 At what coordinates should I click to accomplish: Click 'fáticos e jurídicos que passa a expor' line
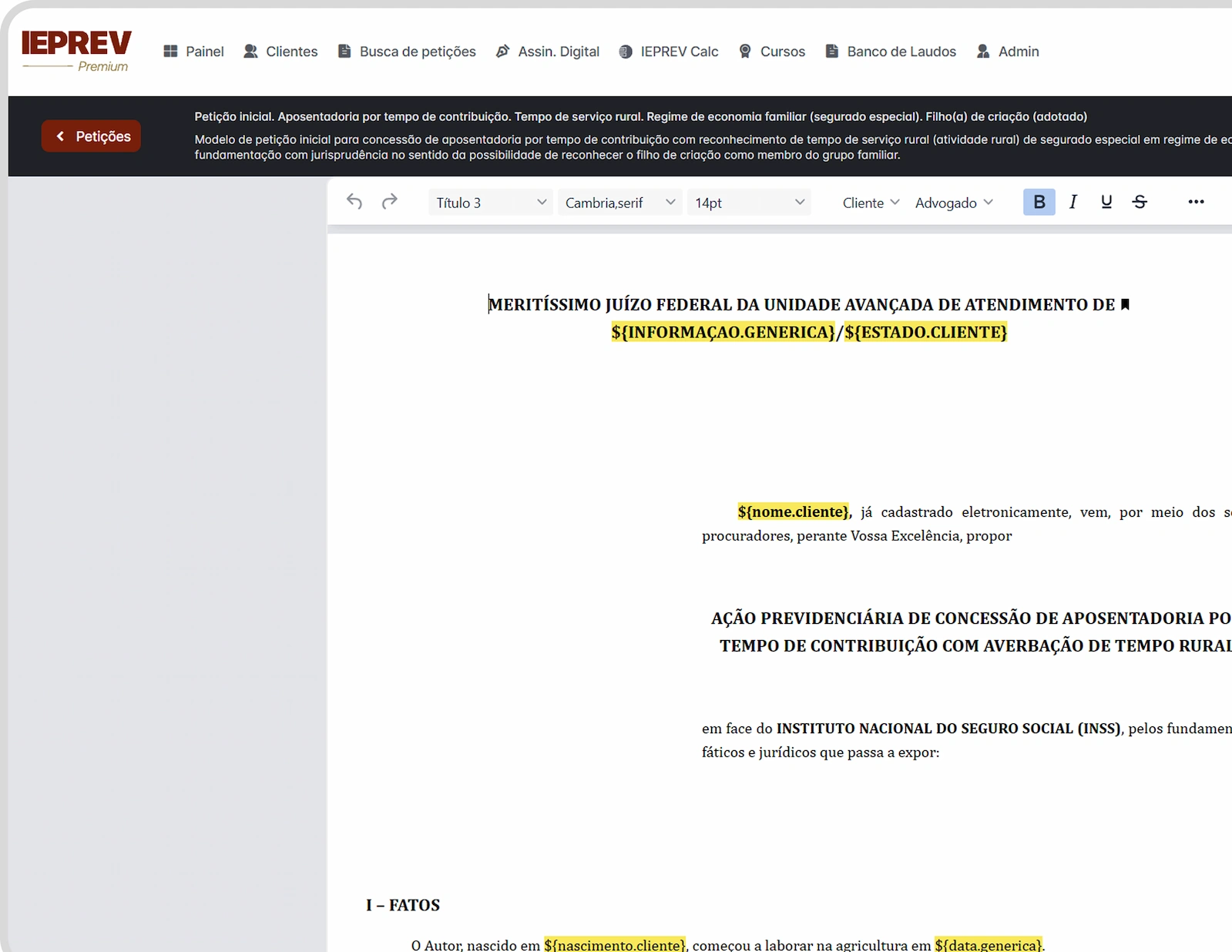(x=821, y=753)
